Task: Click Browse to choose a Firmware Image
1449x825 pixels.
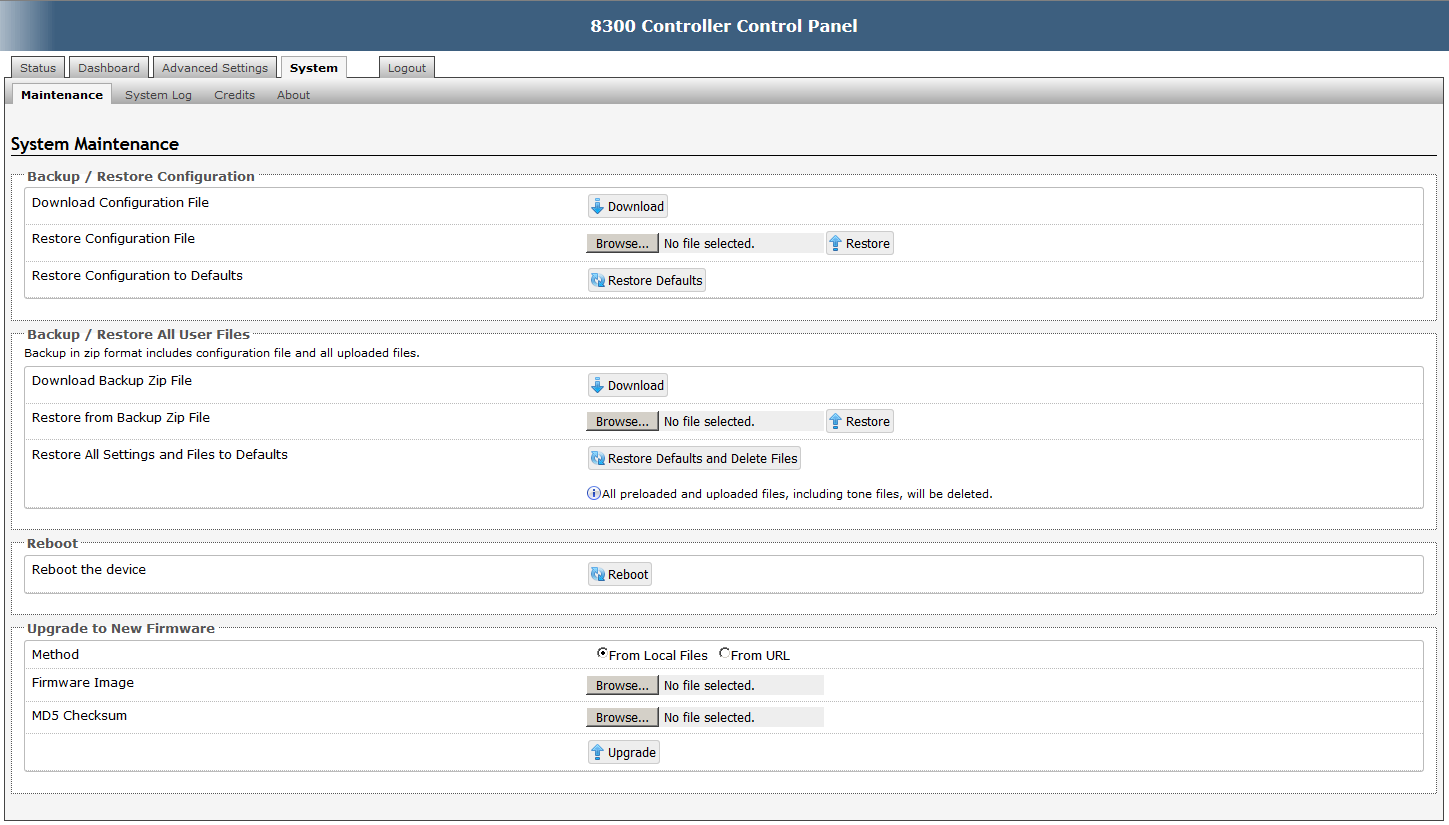Action: [622, 684]
